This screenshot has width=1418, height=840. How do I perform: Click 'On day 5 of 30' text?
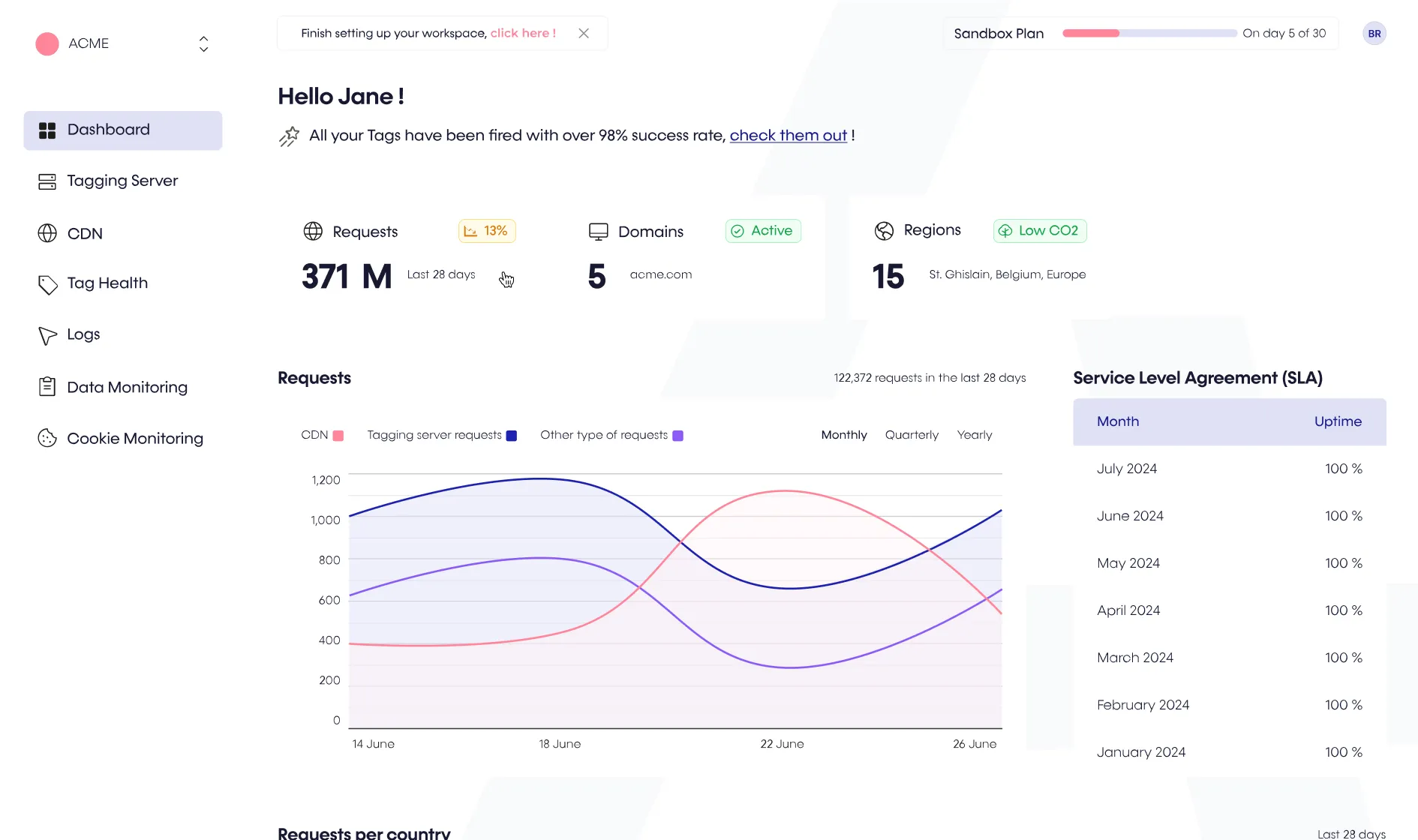point(1284,33)
